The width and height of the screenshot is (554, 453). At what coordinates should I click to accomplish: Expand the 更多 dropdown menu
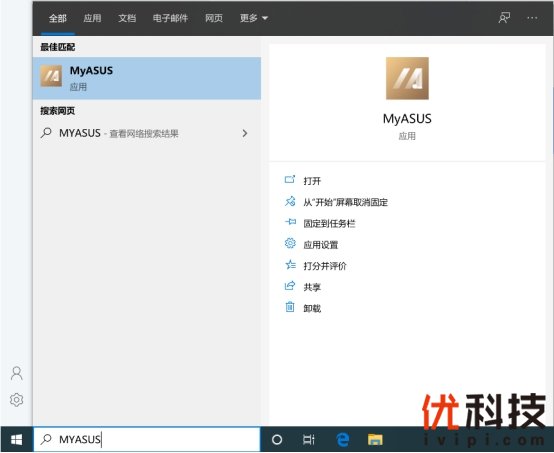point(254,18)
